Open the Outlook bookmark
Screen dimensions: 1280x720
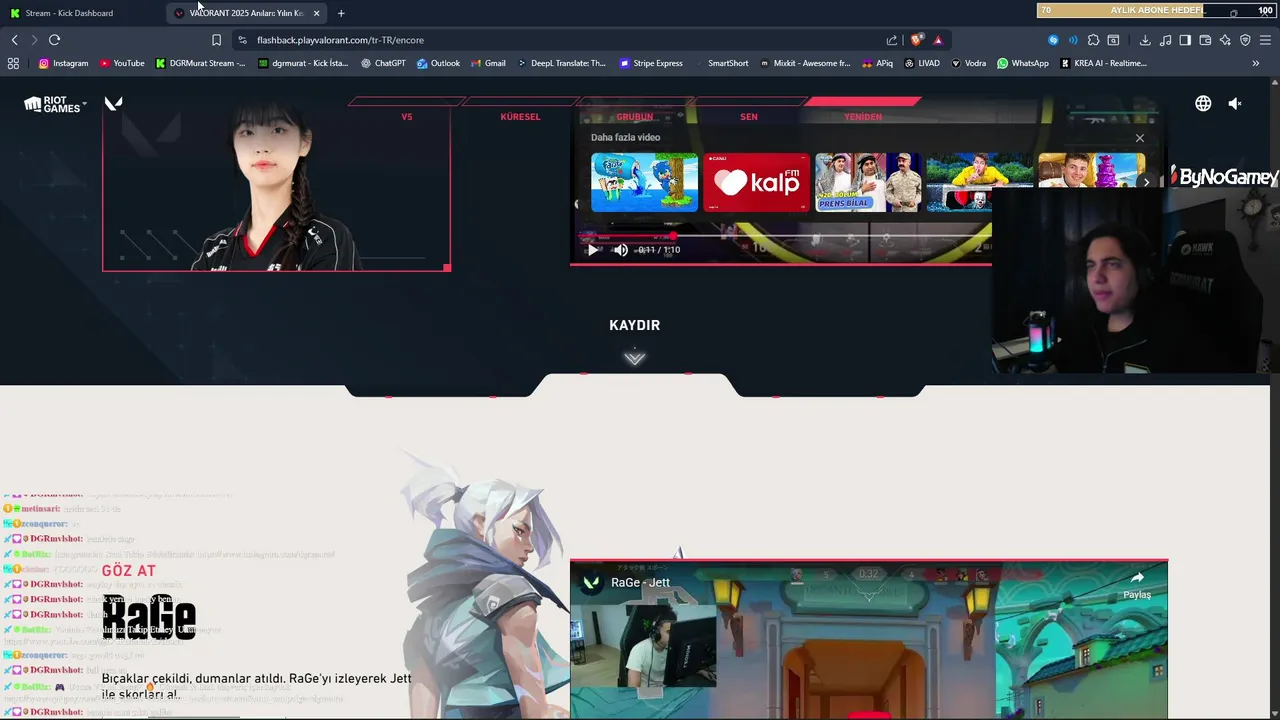(439, 63)
